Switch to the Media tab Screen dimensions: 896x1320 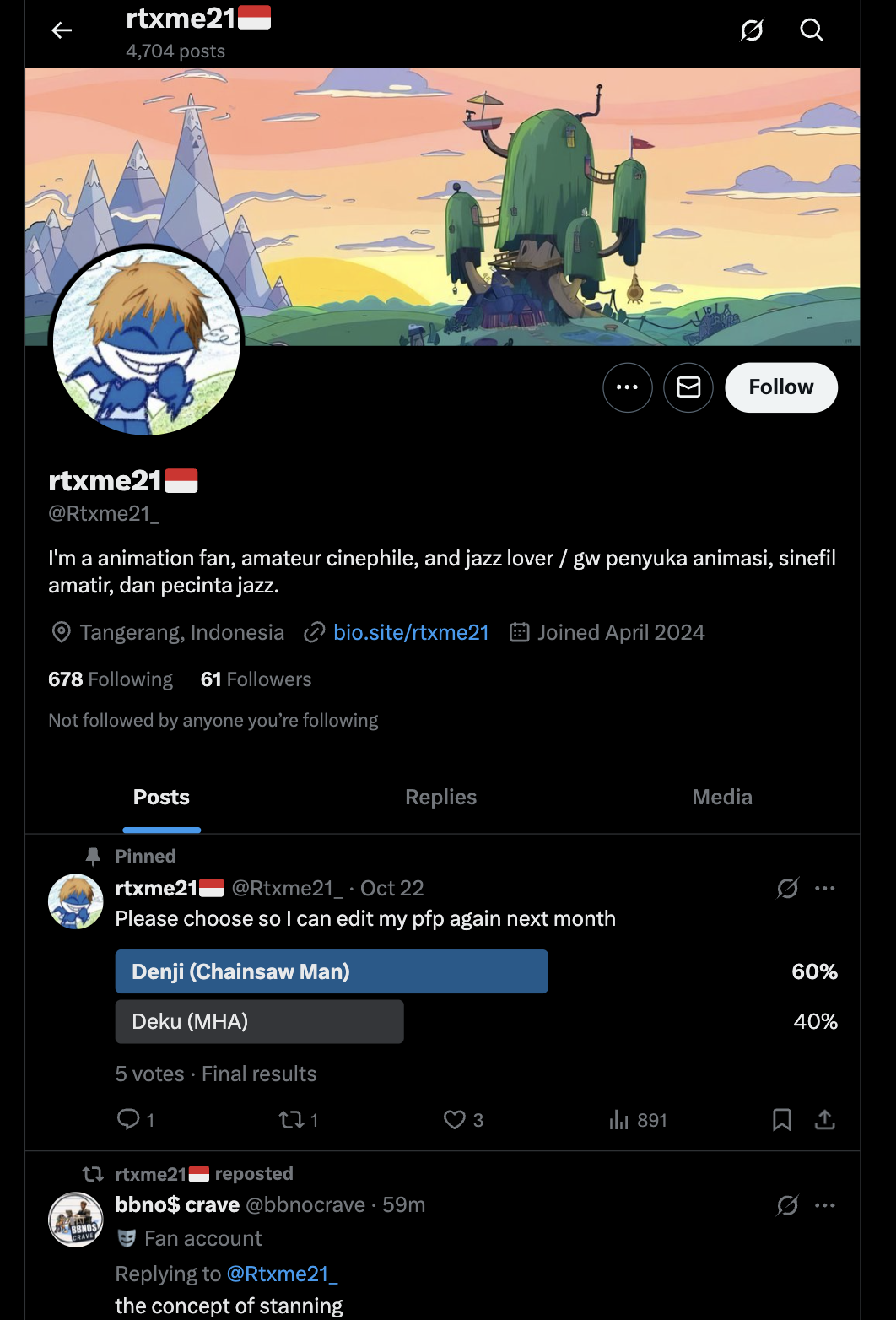pos(721,797)
